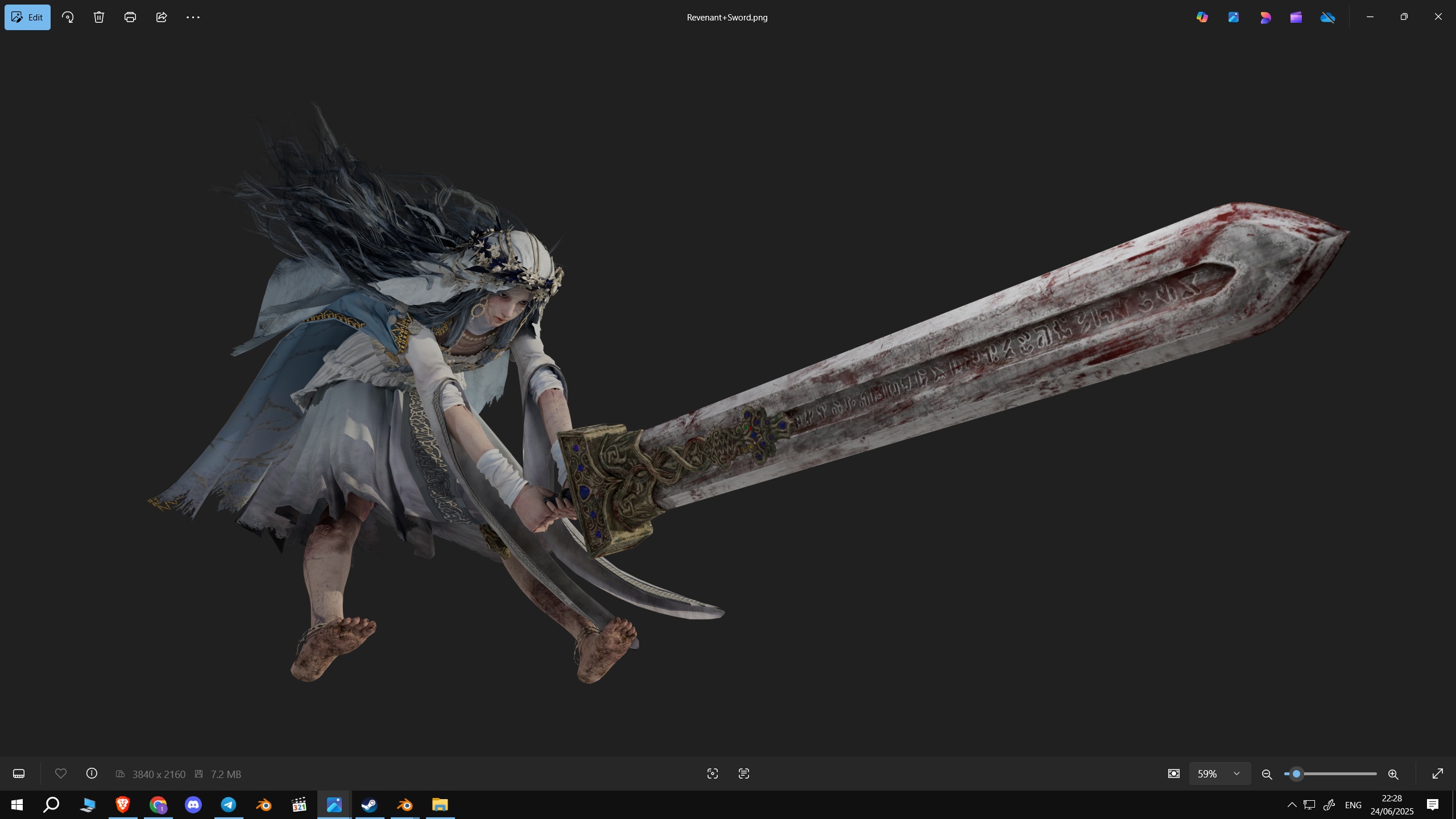Screen dimensions: 1456x819
Task: Open the This PC computer icon in taskbar
Action: [88, 805]
